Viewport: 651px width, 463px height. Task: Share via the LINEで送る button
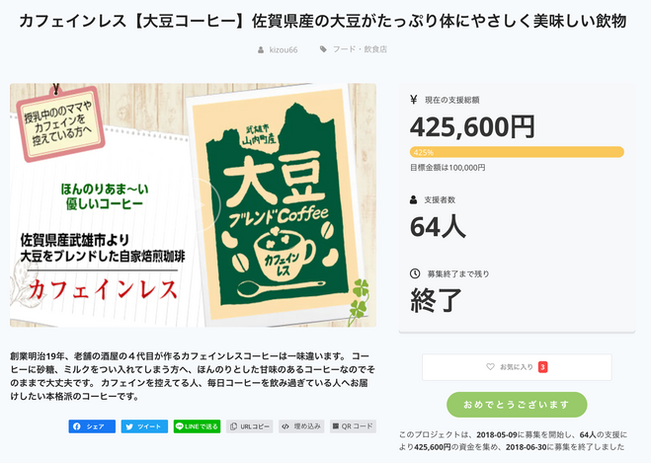tap(197, 426)
